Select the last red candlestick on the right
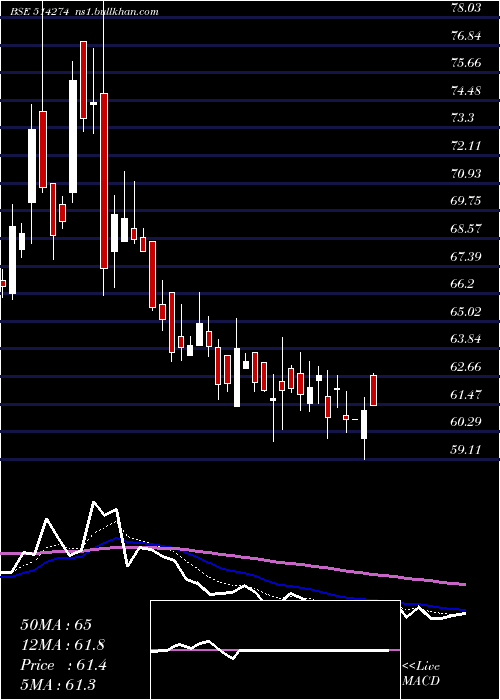 point(373,390)
